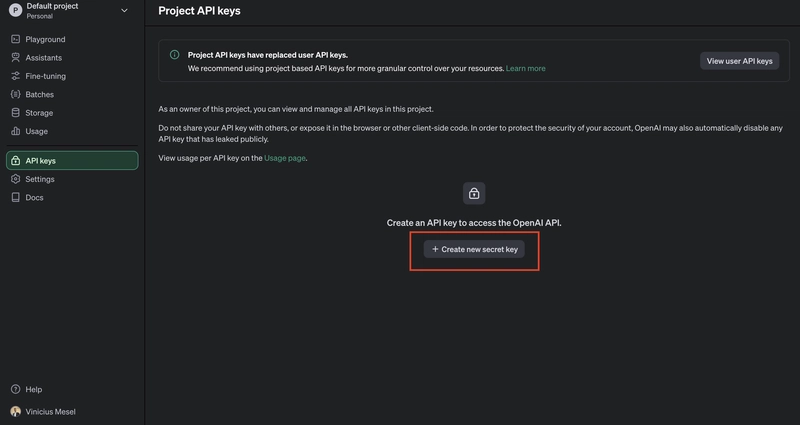The image size is (800, 425).
Task: Click Create new secret key button
Action: [x=474, y=249]
